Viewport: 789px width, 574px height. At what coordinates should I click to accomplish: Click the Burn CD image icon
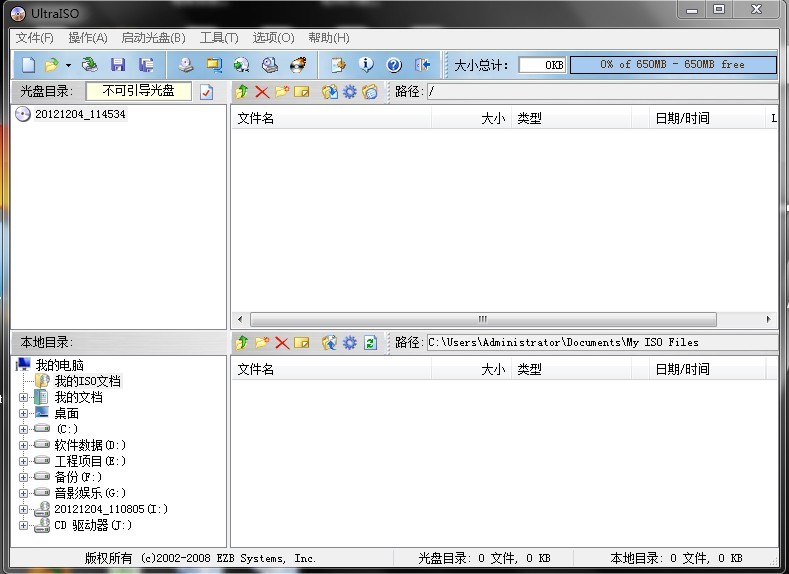click(x=298, y=65)
